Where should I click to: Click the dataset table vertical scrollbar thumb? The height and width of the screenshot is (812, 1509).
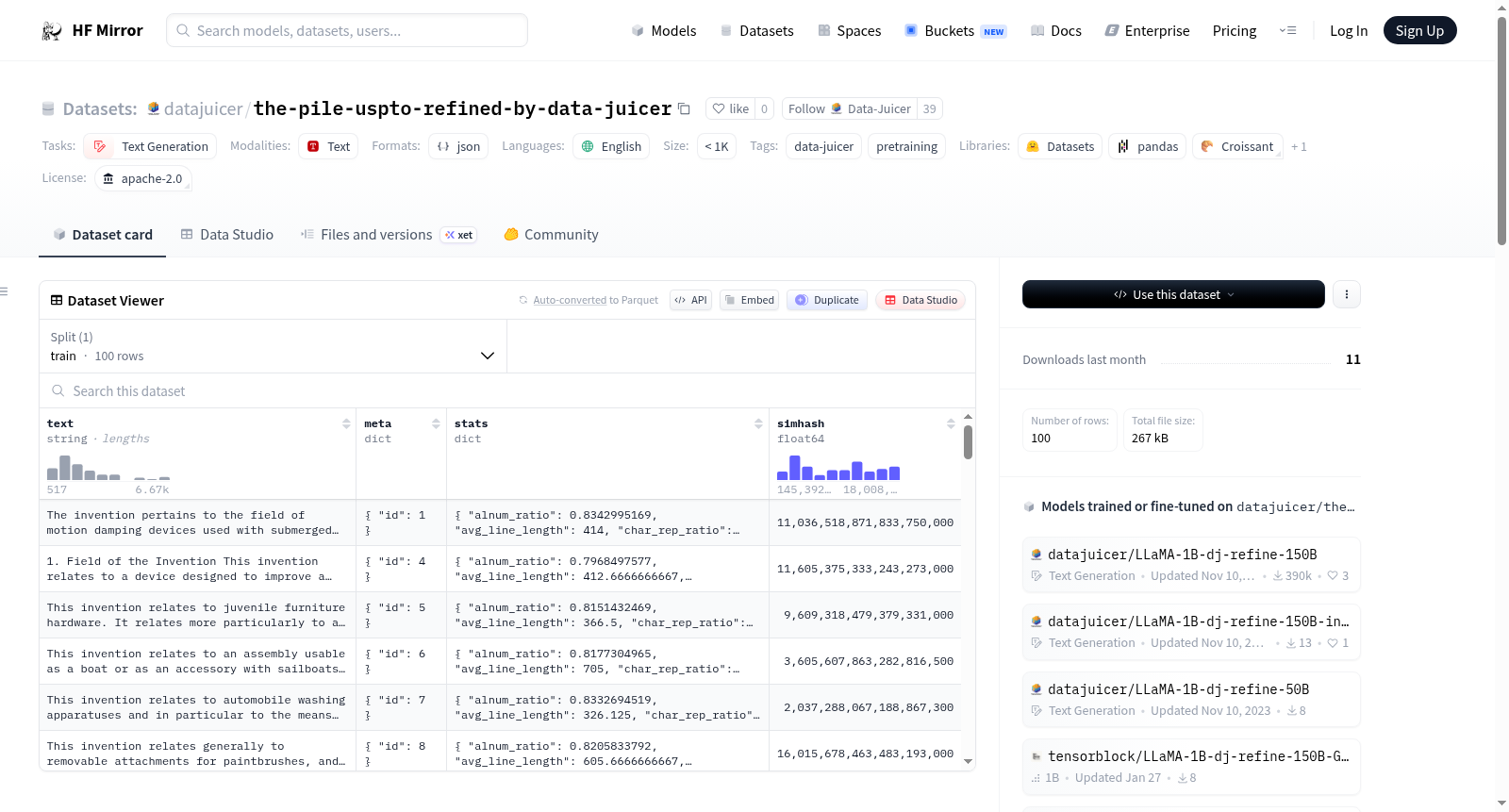968,441
